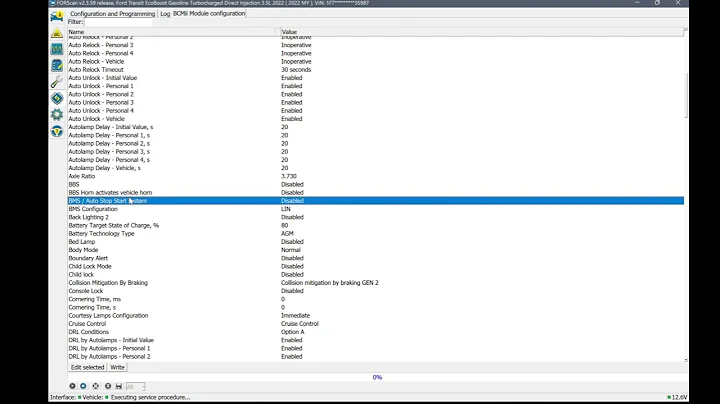Viewport: 720px width, 404px height.
Task: Click Collision mitigation by braking GEN 2 value
Action: tap(330, 283)
